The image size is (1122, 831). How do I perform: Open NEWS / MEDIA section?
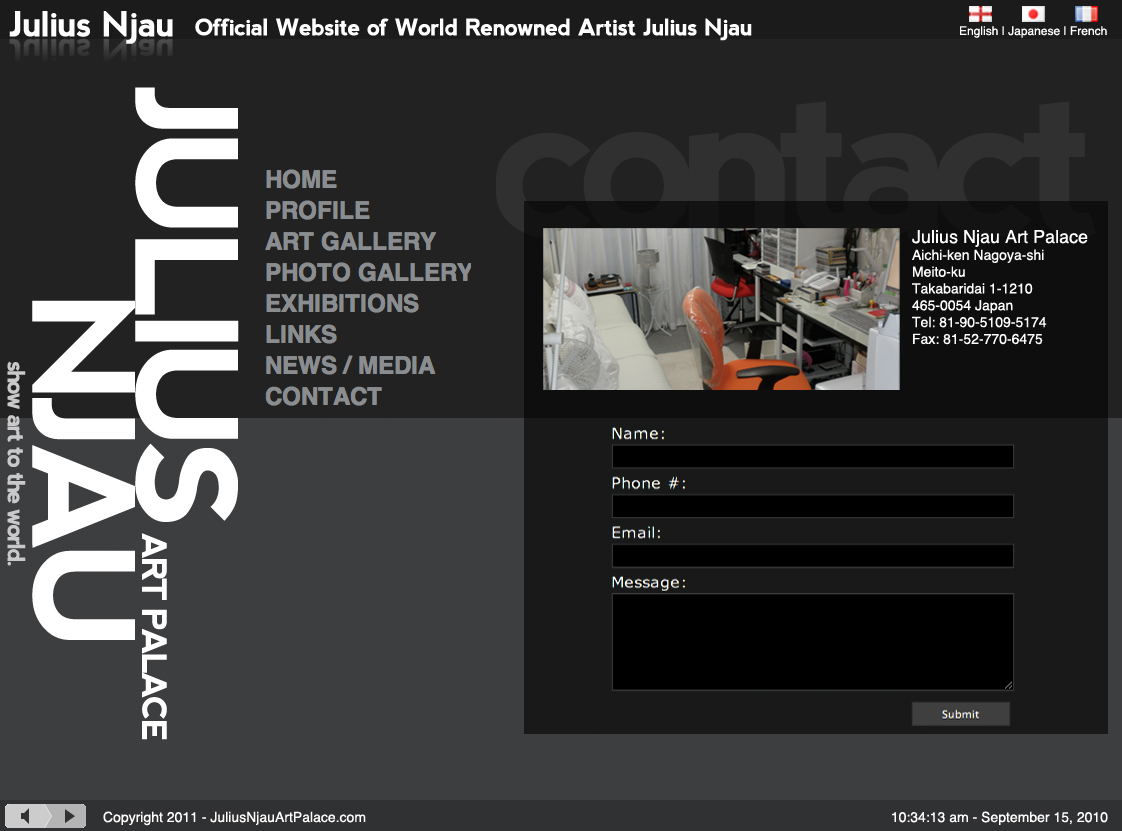[x=349, y=366]
